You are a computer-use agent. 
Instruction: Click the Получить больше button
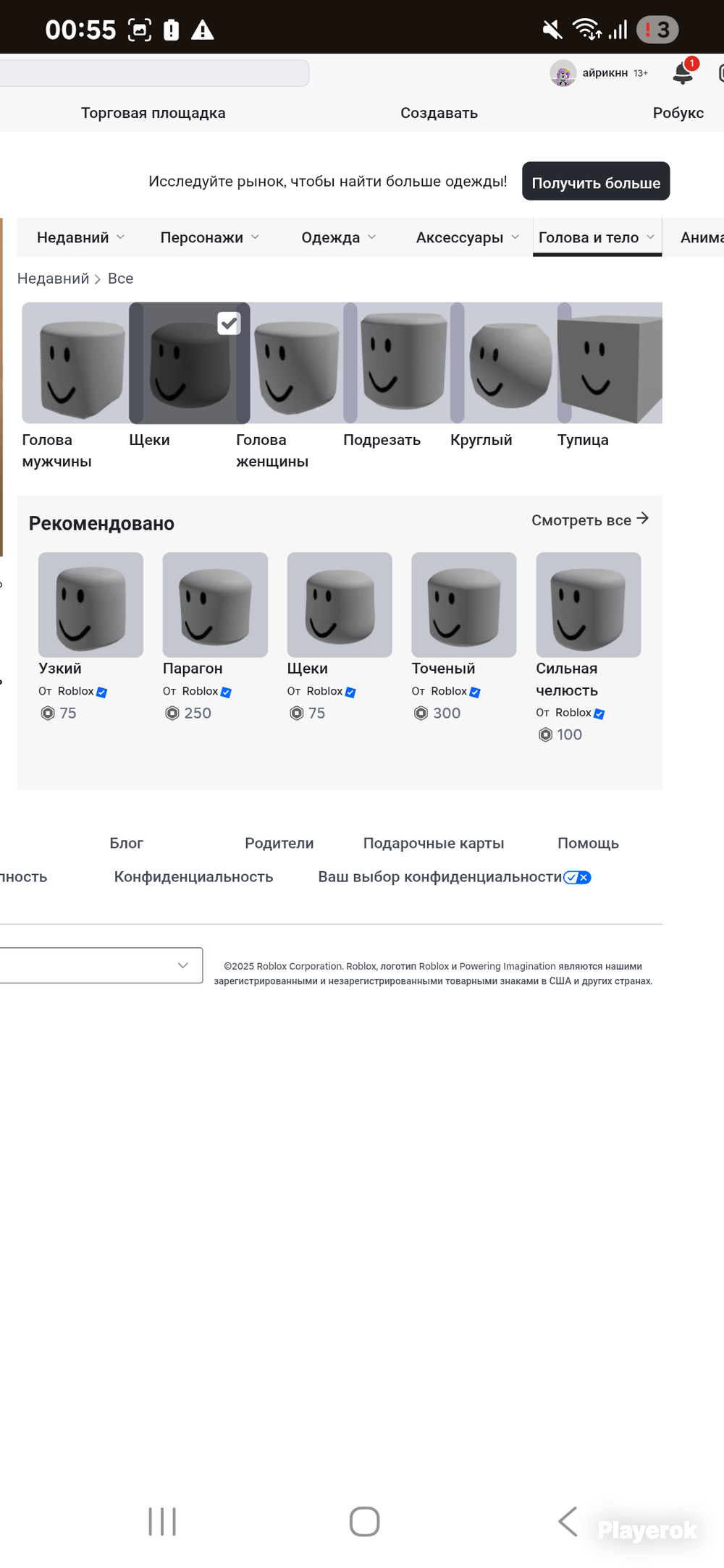[596, 182]
